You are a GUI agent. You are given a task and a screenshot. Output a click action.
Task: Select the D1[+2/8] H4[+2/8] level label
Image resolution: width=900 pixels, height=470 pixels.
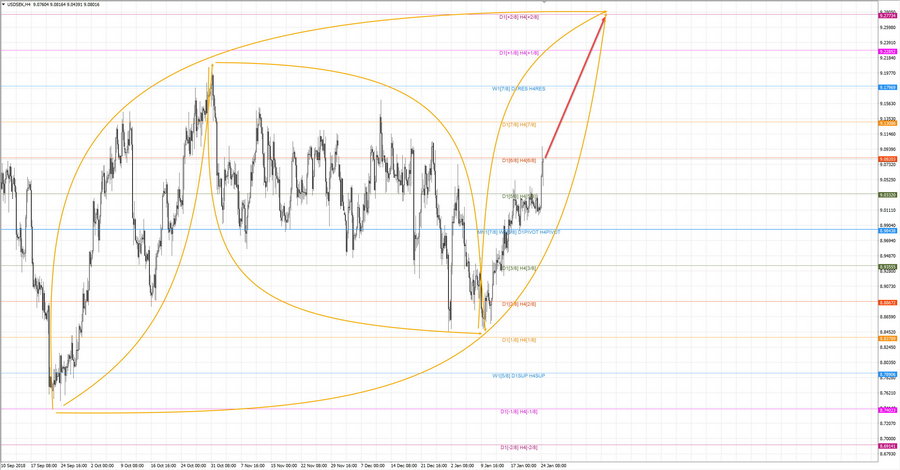[519, 17]
